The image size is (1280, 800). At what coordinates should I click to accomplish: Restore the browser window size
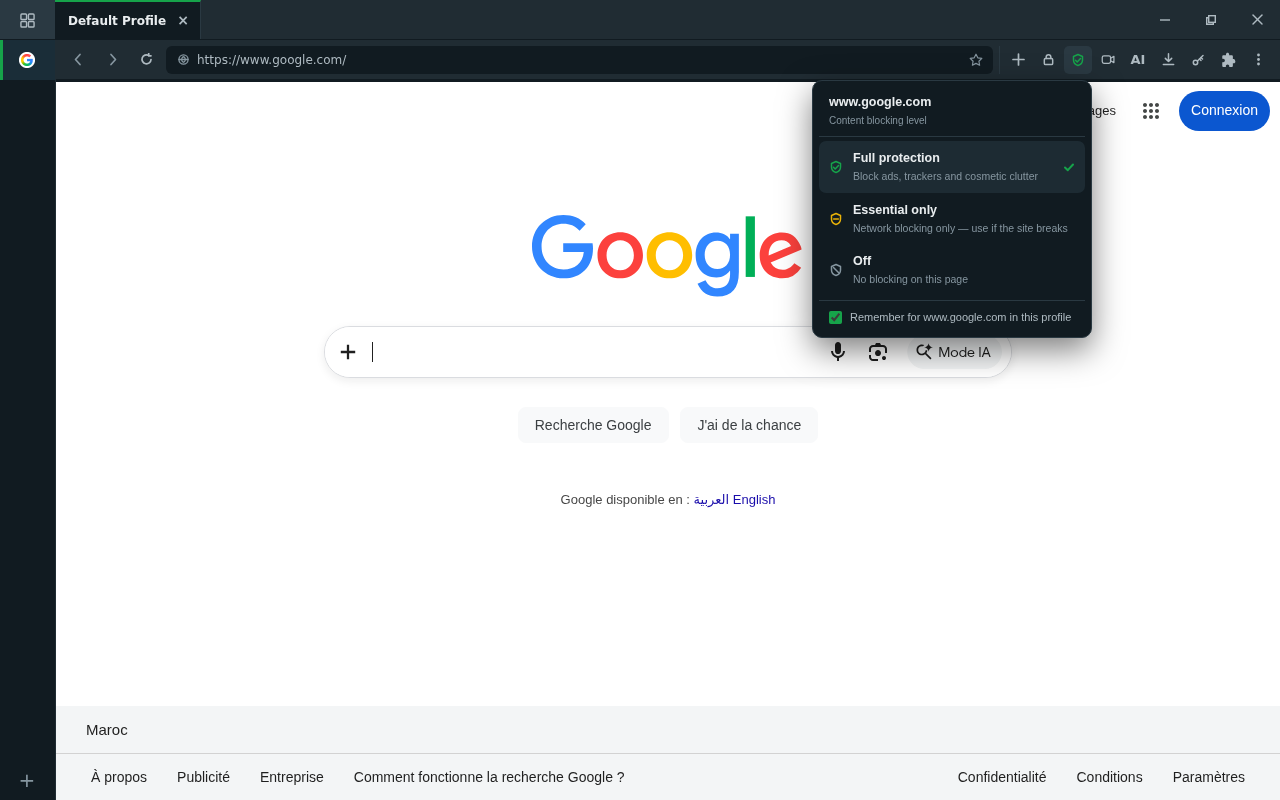click(1211, 20)
